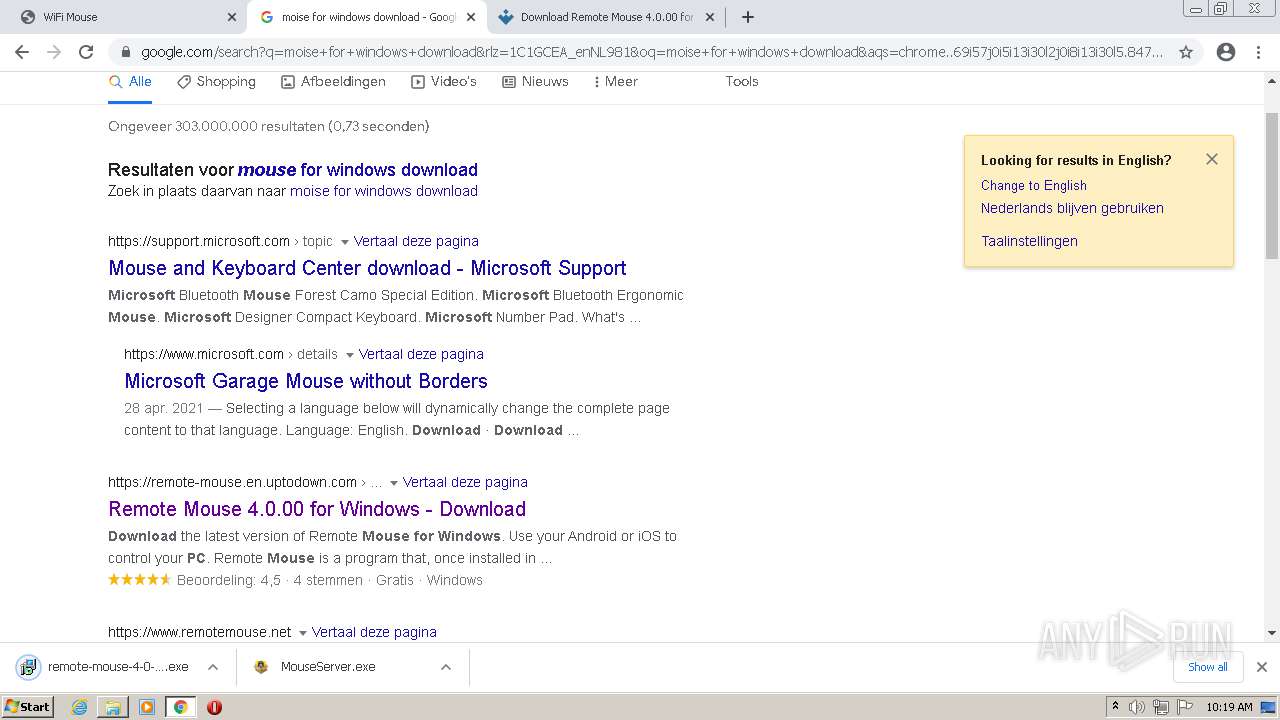Click Show all downloads button
This screenshot has height=720, width=1280.
(x=1207, y=667)
